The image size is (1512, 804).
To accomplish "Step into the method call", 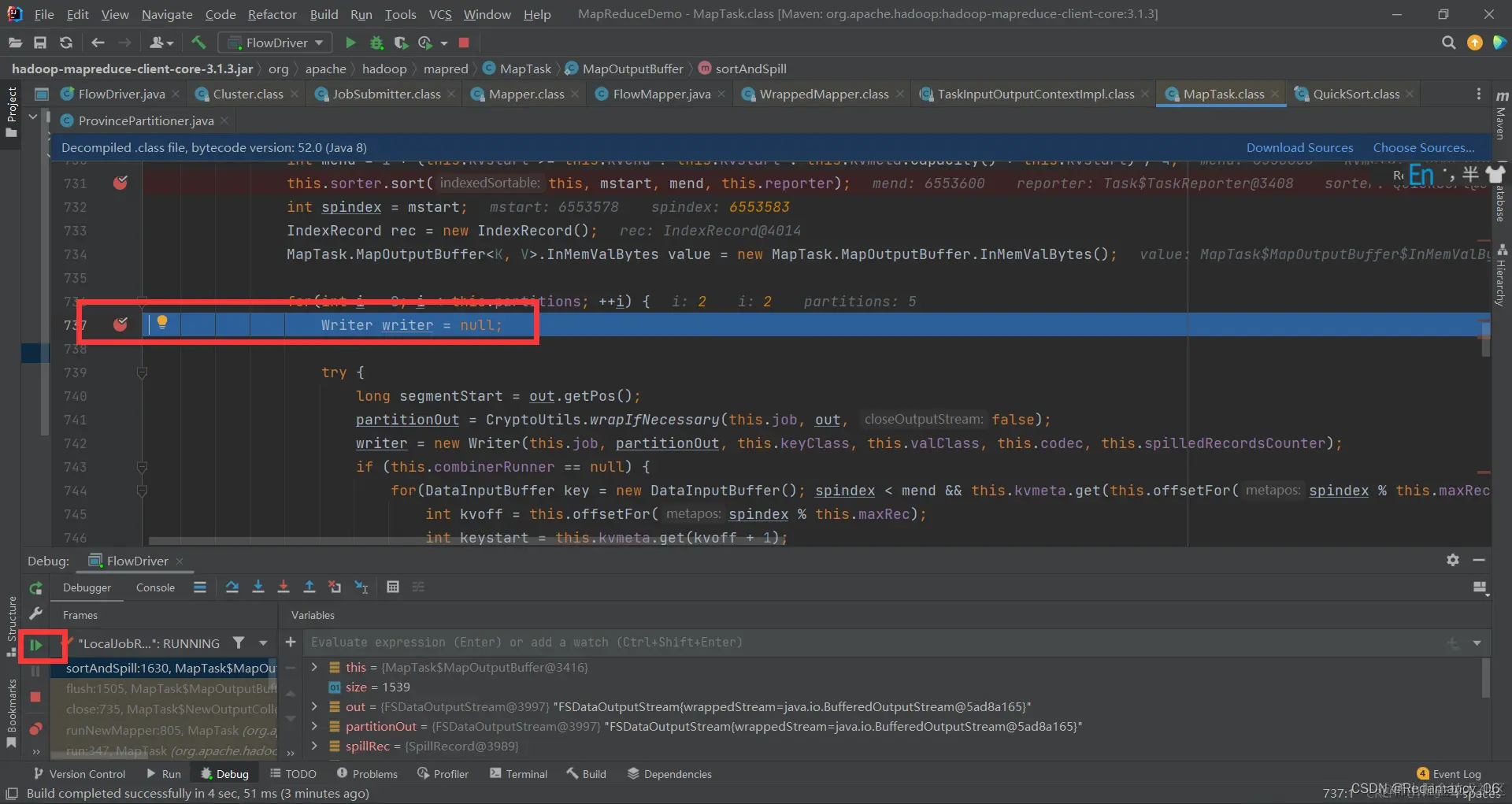I will click(x=258, y=587).
